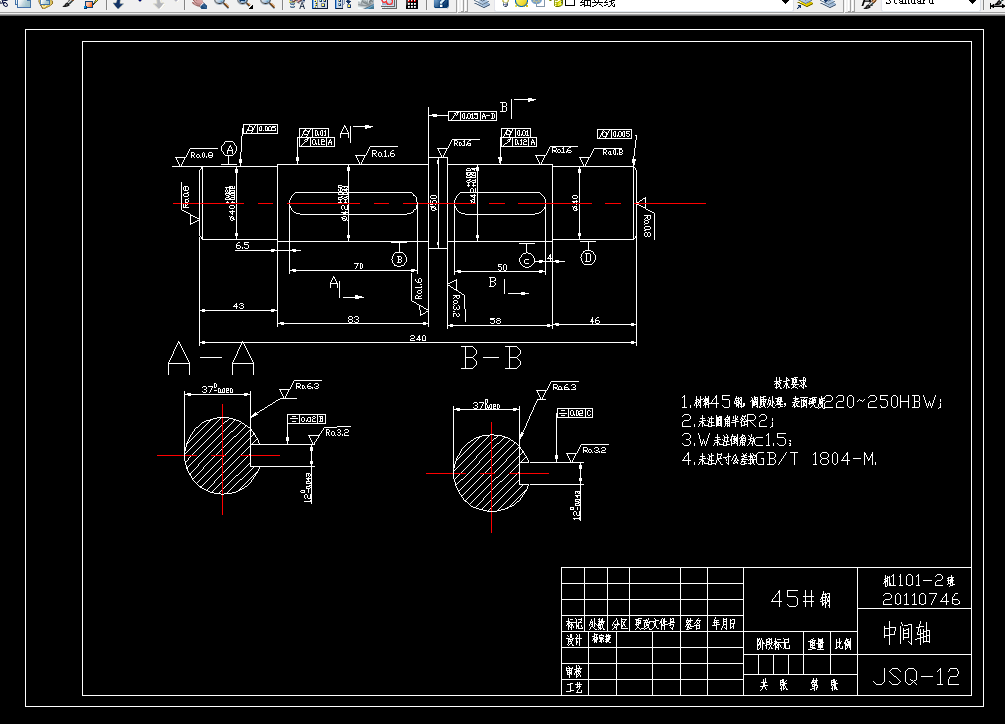Select the circled datum symbol B
This screenshot has height=724, width=1005.
[x=399, y=259]
